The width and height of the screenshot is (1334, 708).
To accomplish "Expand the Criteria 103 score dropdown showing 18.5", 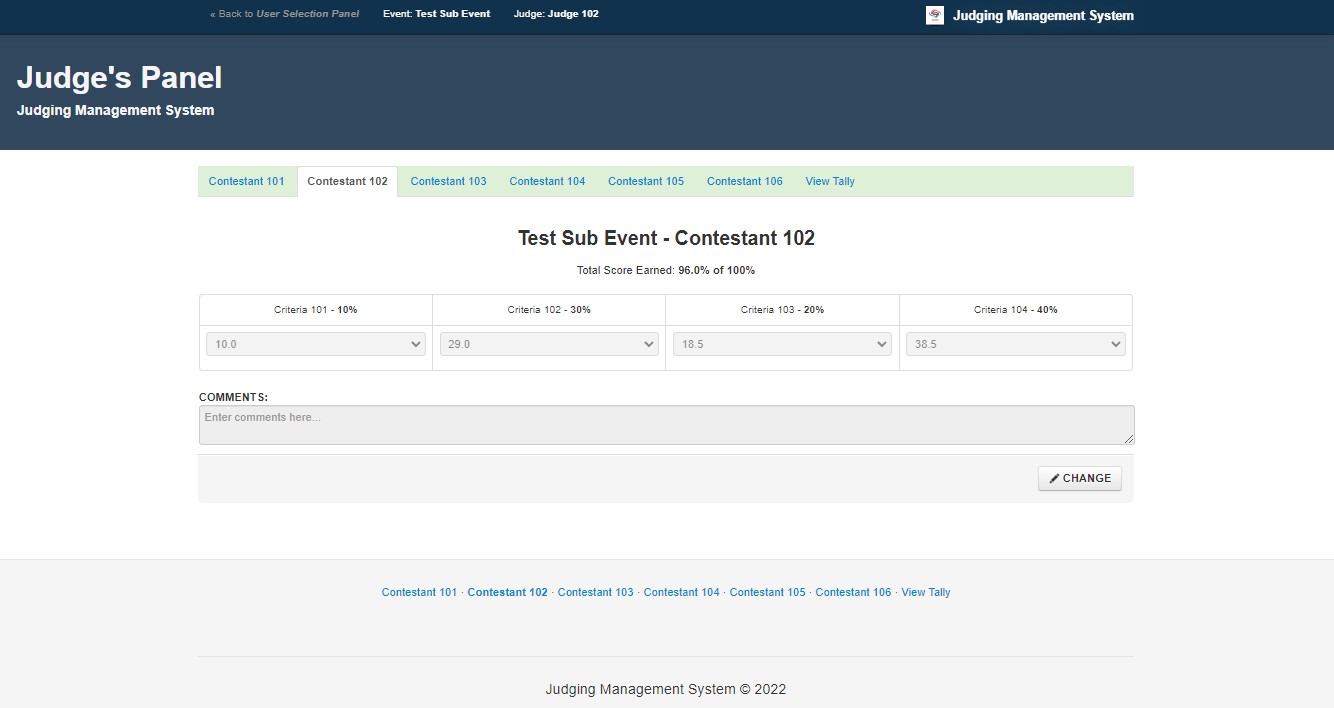I will [782, 344].
